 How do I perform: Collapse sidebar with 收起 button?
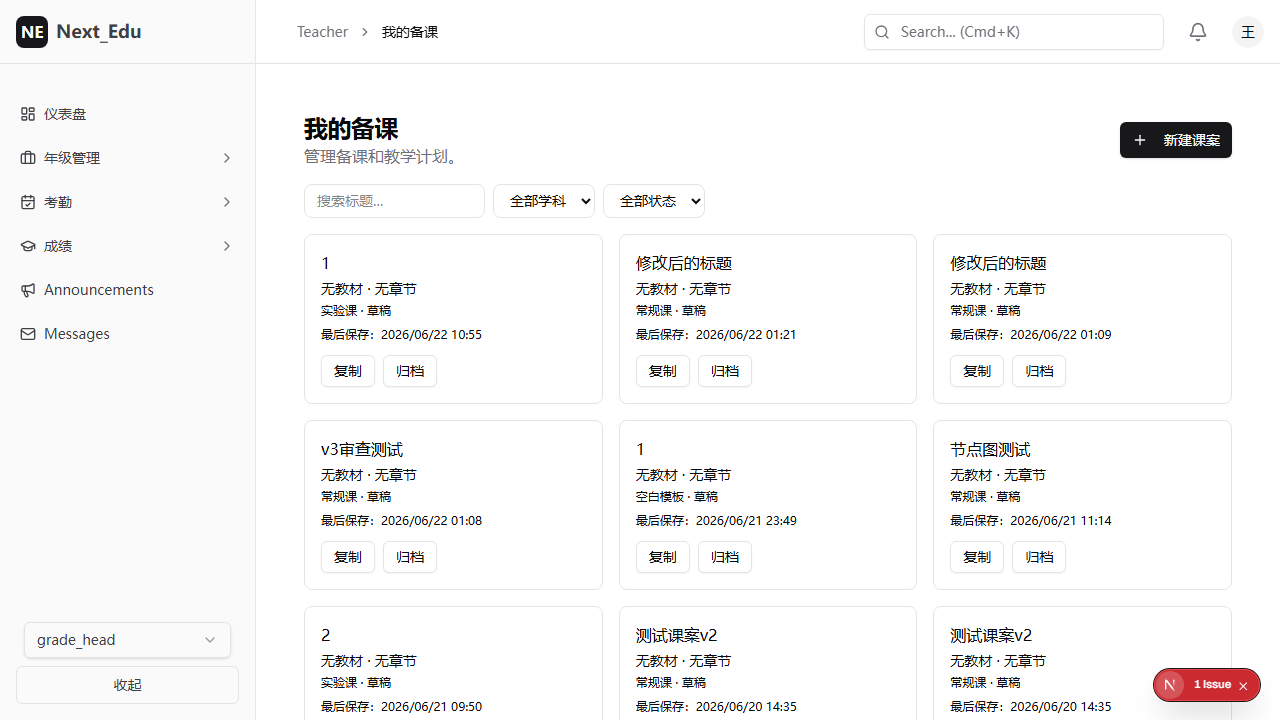[127, 685]
